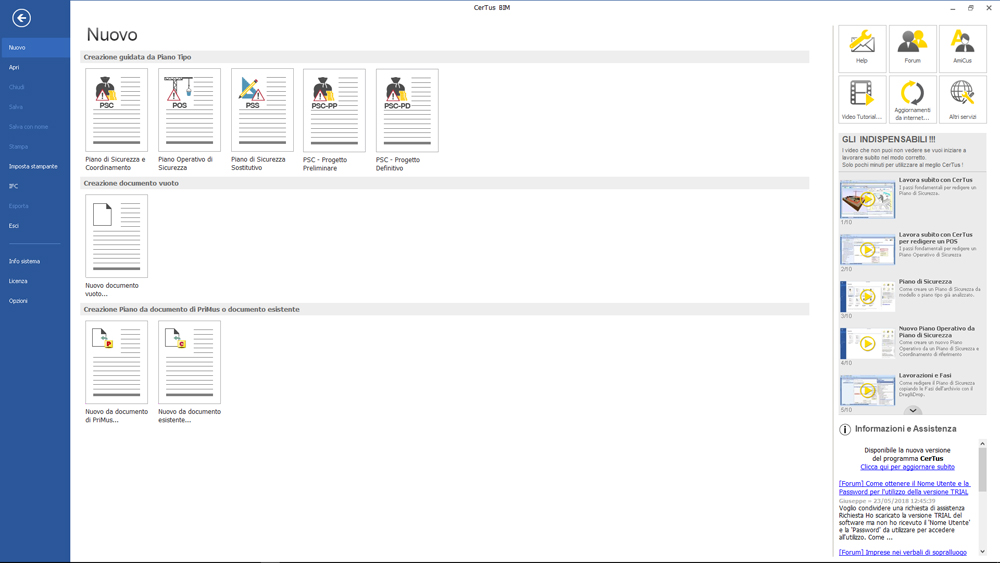Click the Creazione documento vuoto header
This screenshot has width=1000, height=563.
click(x=445, y=183)
